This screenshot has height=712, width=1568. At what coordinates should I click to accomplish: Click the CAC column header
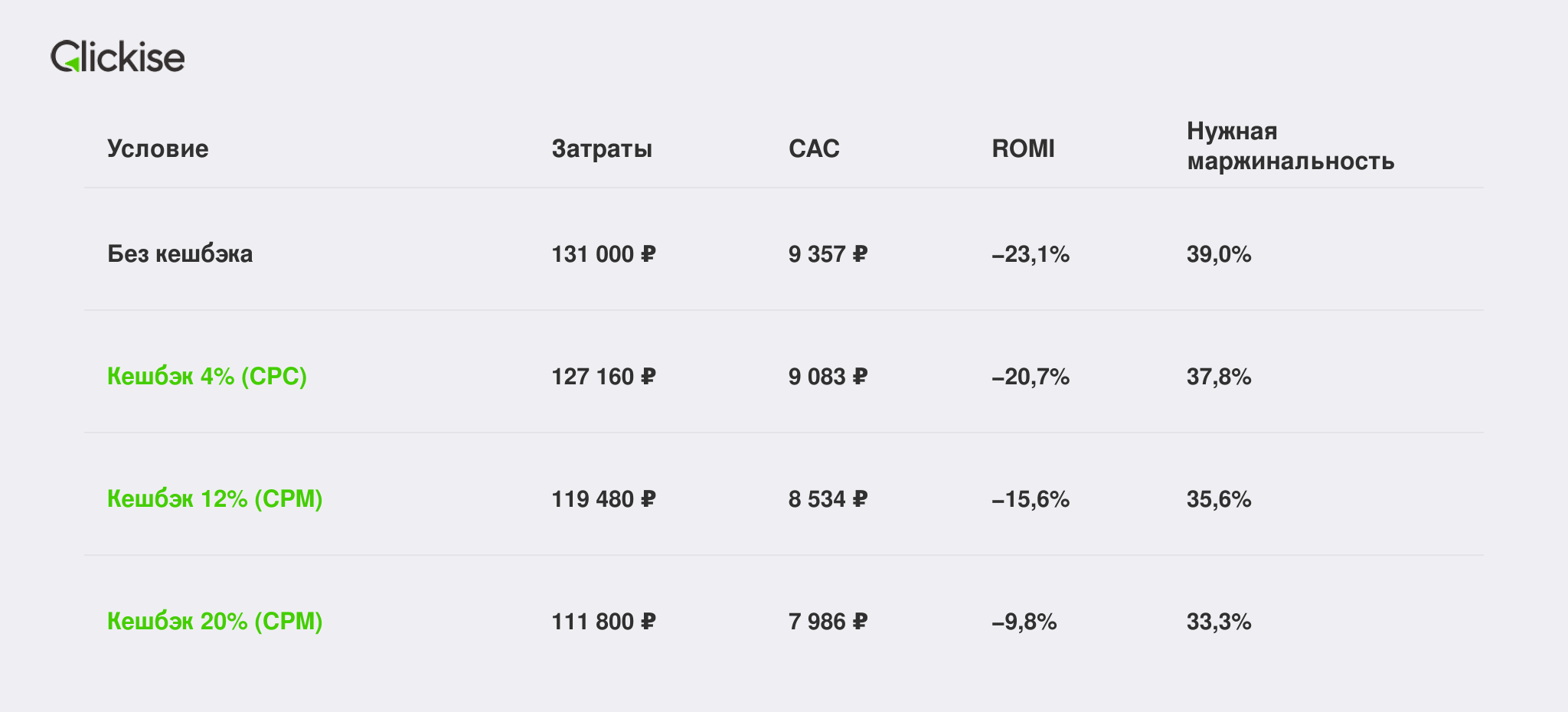(x=814, y=149)
